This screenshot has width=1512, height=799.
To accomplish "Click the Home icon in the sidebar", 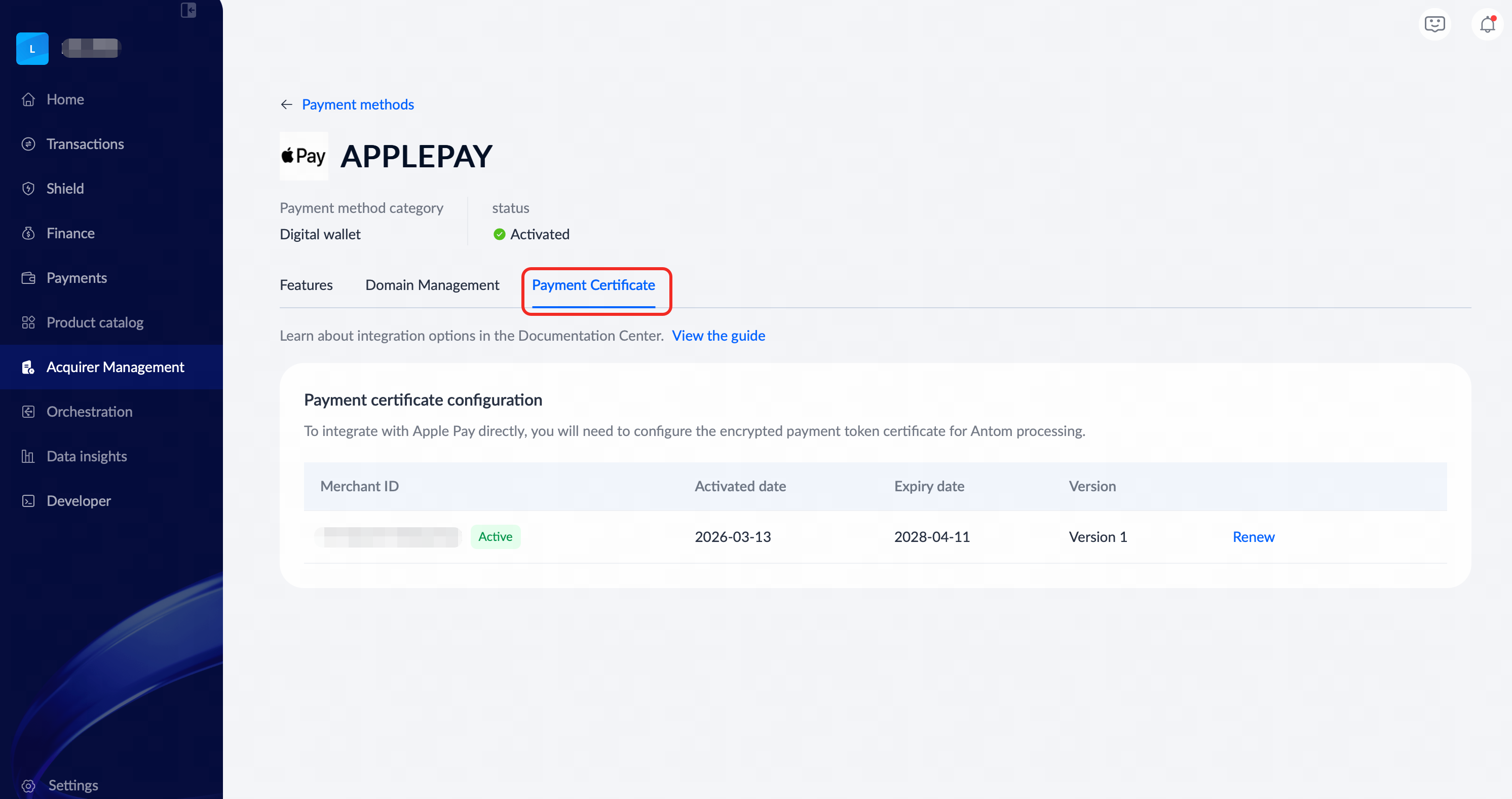I will pyautogui.click(x=28, y=100).
